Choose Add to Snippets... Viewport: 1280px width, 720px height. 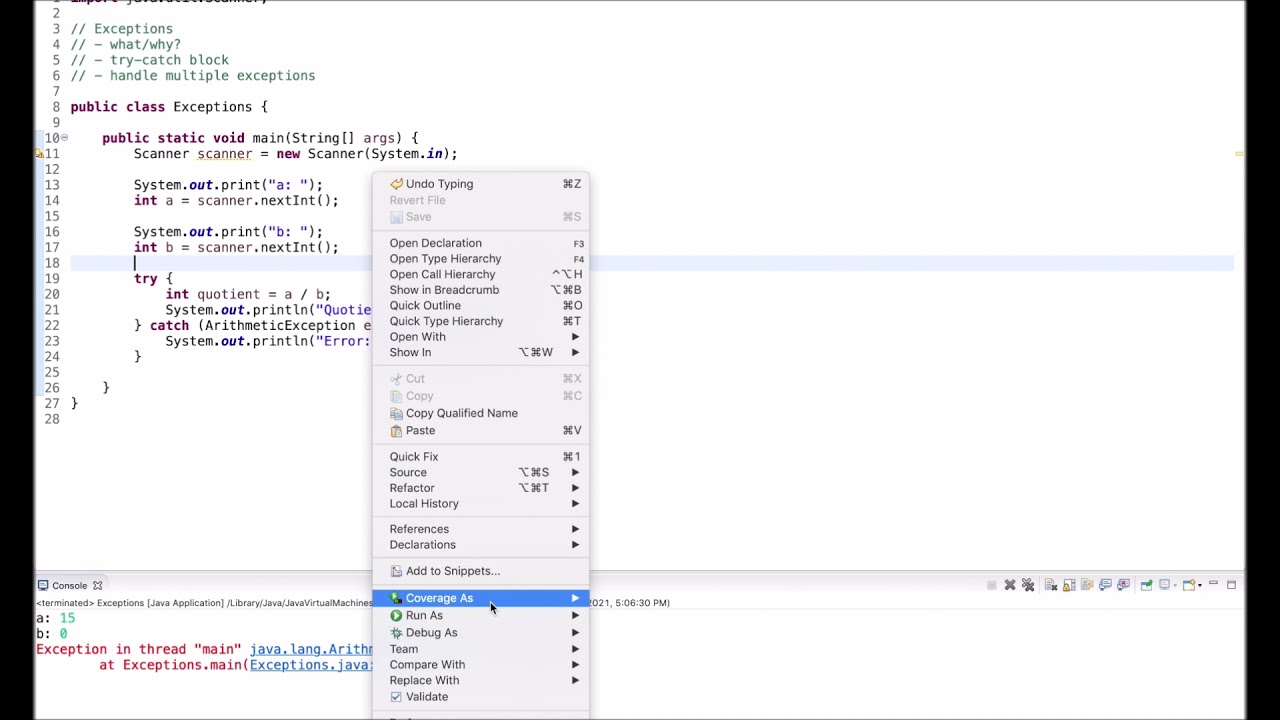click(481, 571)
